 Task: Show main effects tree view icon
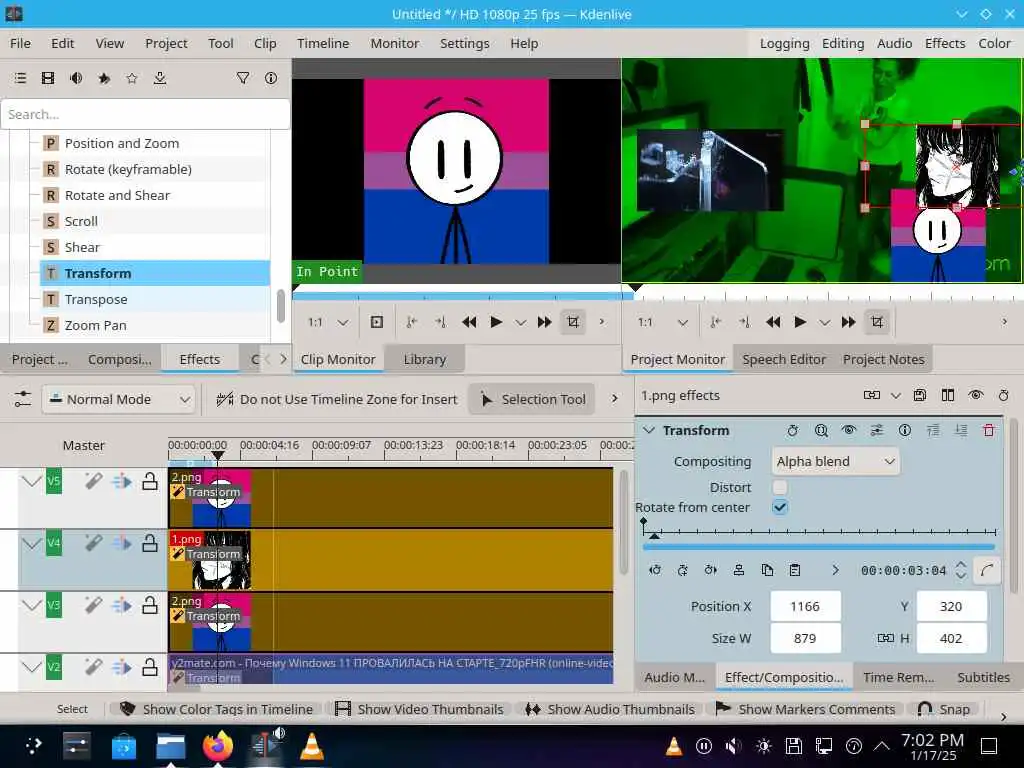click(x=21, y=78)
